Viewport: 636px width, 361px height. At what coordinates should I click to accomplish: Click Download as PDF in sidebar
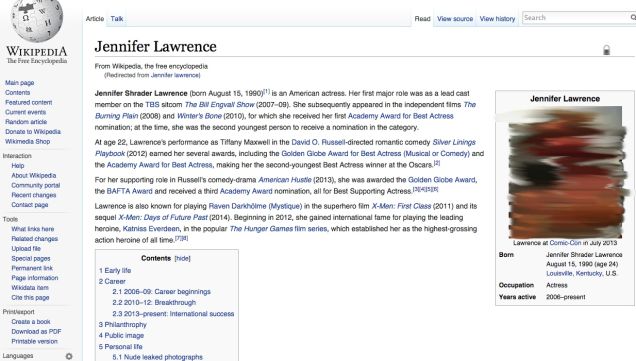[x=36, y=331]
